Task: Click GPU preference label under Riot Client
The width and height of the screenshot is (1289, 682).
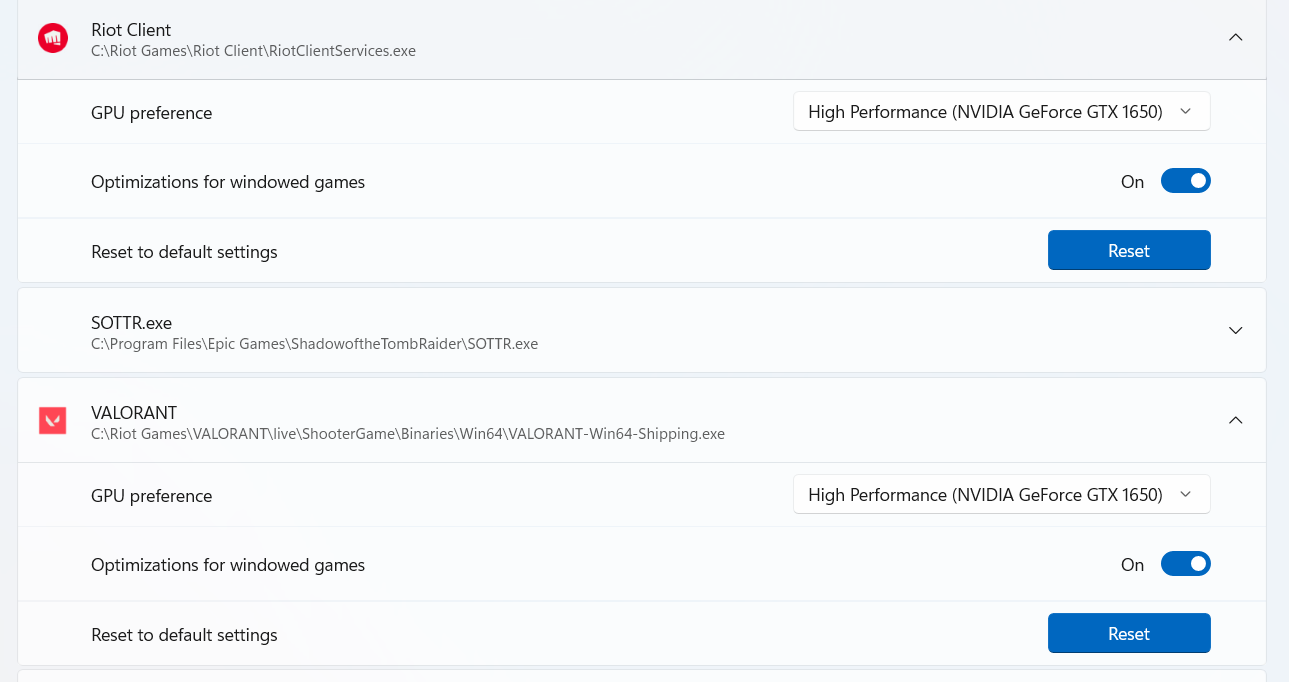Action: [x=151, y=113]
